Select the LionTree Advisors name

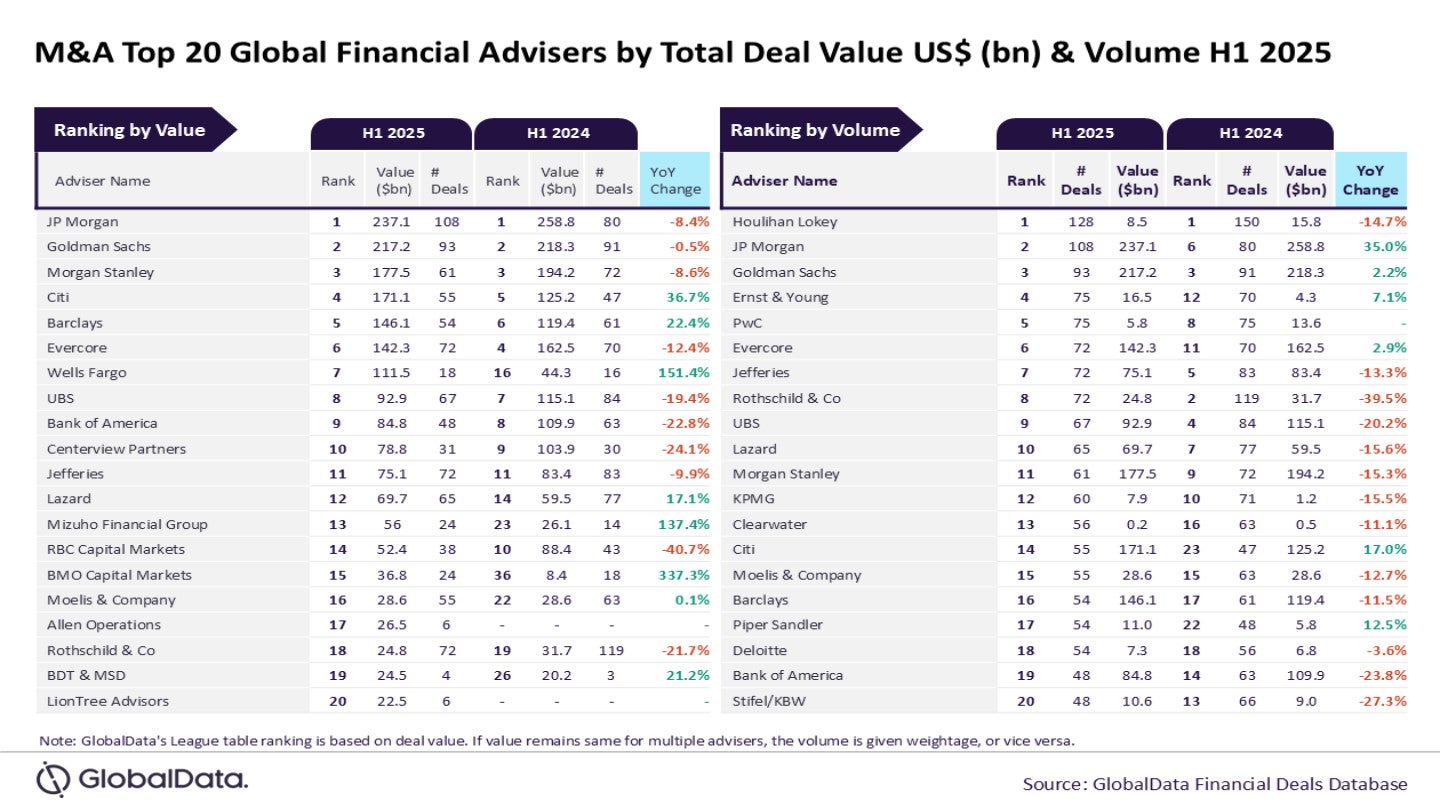[108, 701]
